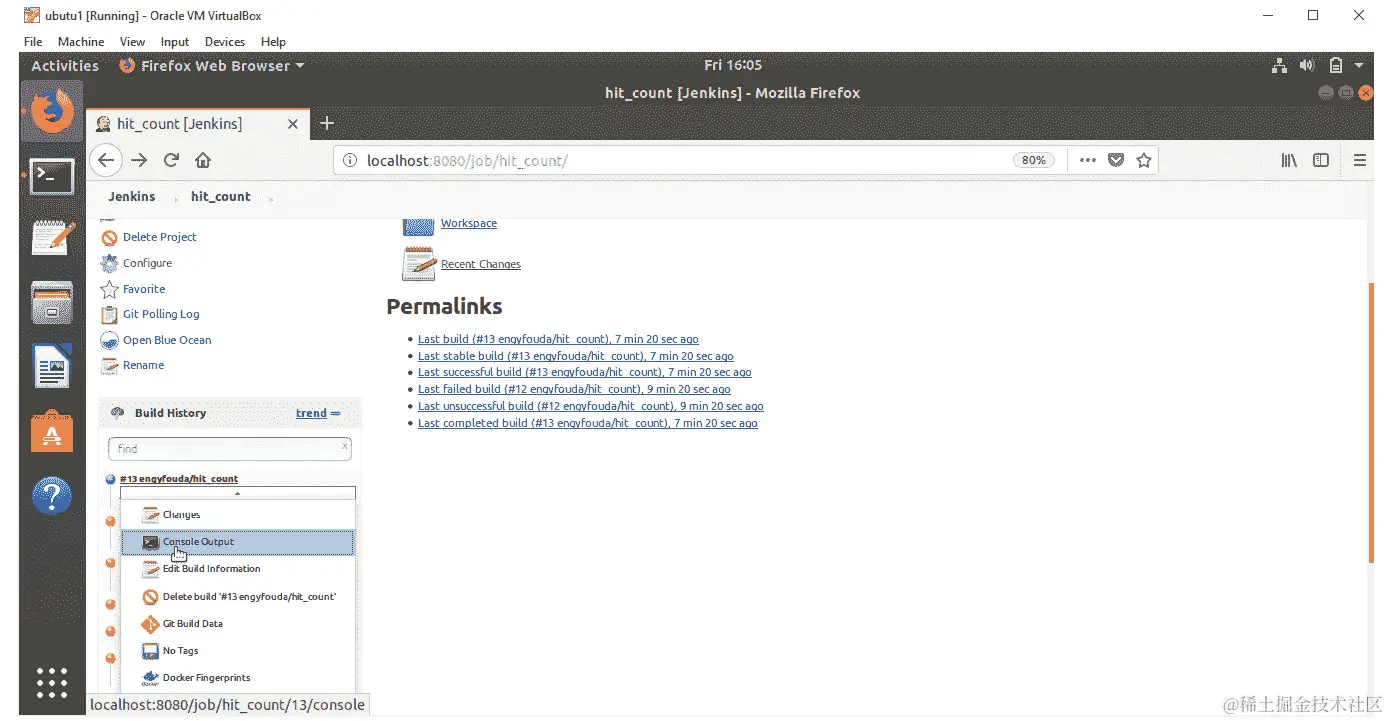Collapse the build #13 dropdown arrow
This screenshot has height=721, width=1389.
point(237,493)
